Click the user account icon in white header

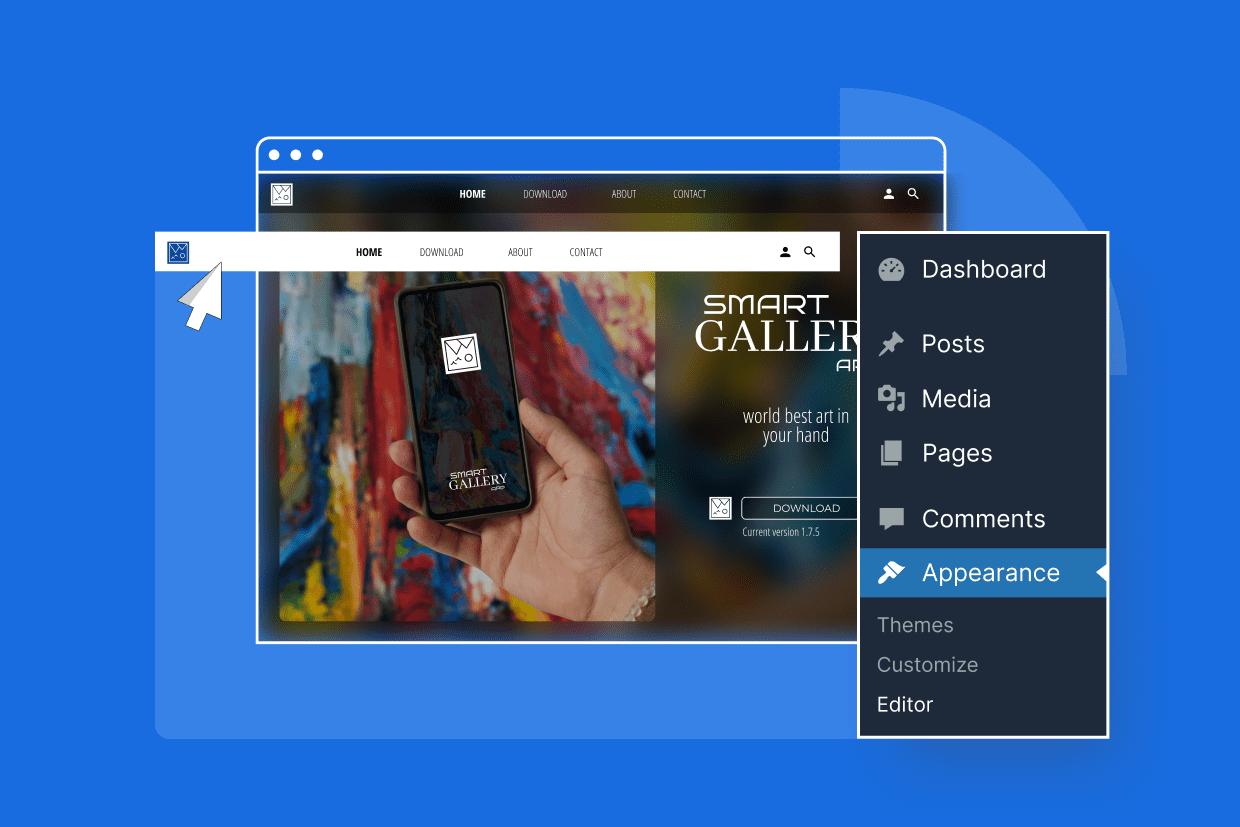point(785,252)
